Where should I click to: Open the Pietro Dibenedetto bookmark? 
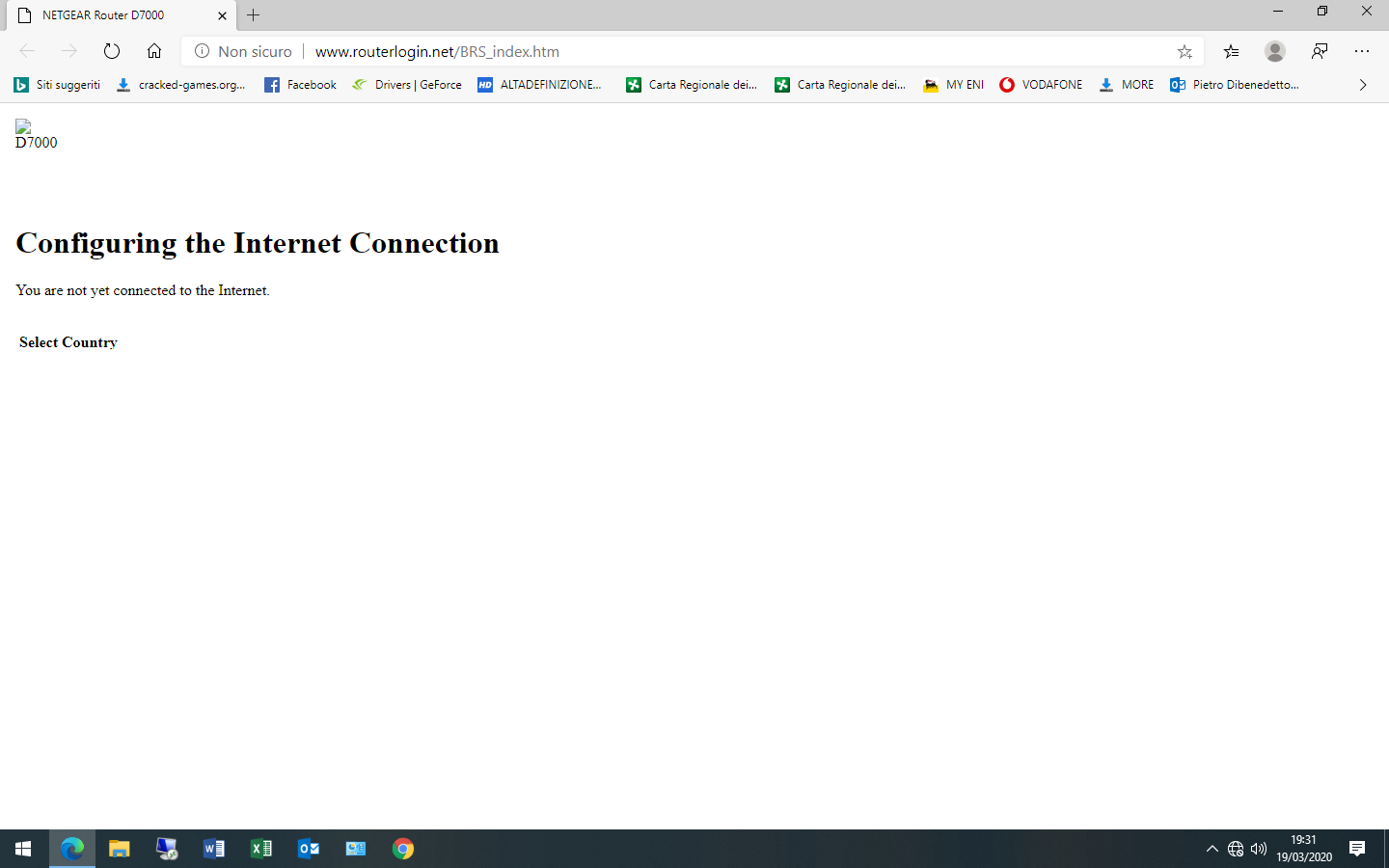coord(1234,85)
